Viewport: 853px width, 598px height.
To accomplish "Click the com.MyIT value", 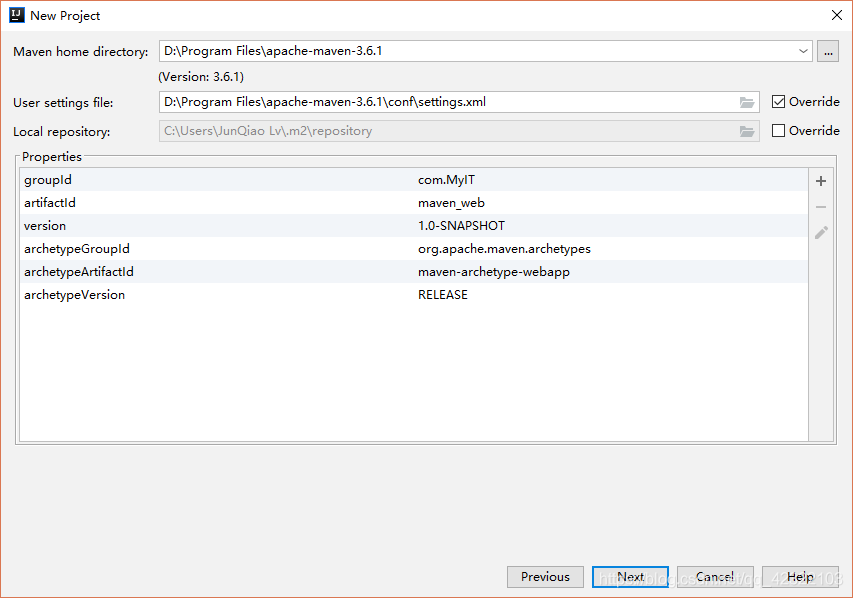I will (446, 180).
